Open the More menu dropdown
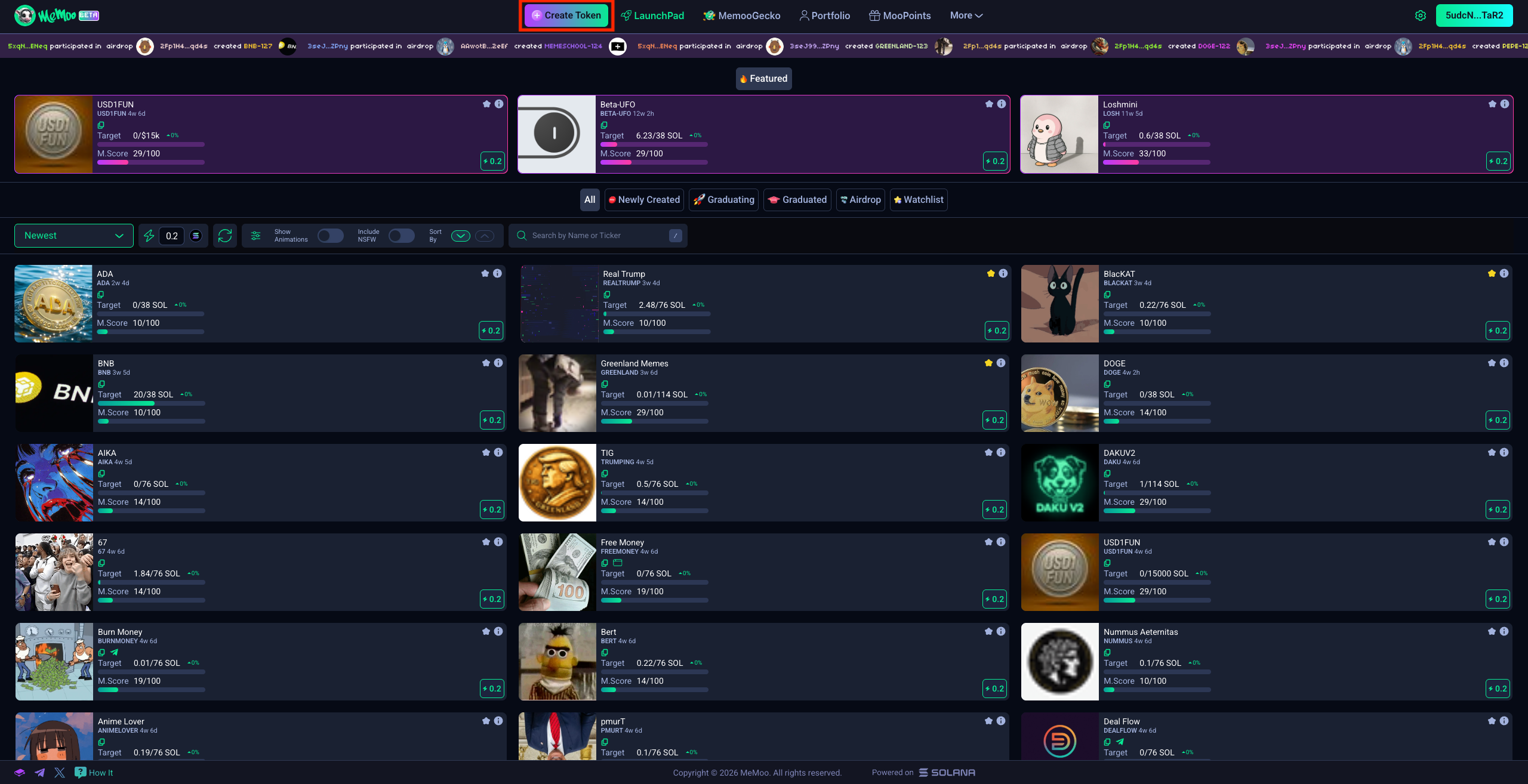This screenshot has width=1528, height=784. coord(966,16)
